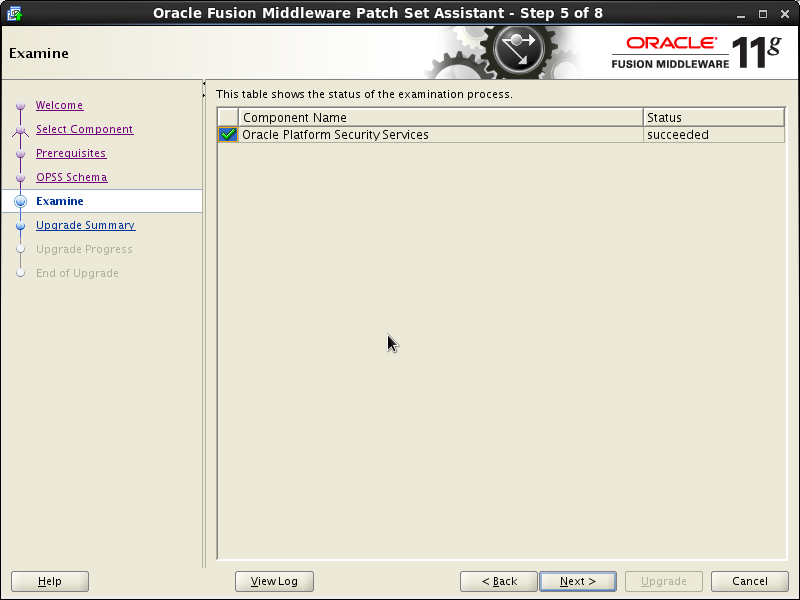Collapse the navigation pane with divider arrow

point(204,84)
